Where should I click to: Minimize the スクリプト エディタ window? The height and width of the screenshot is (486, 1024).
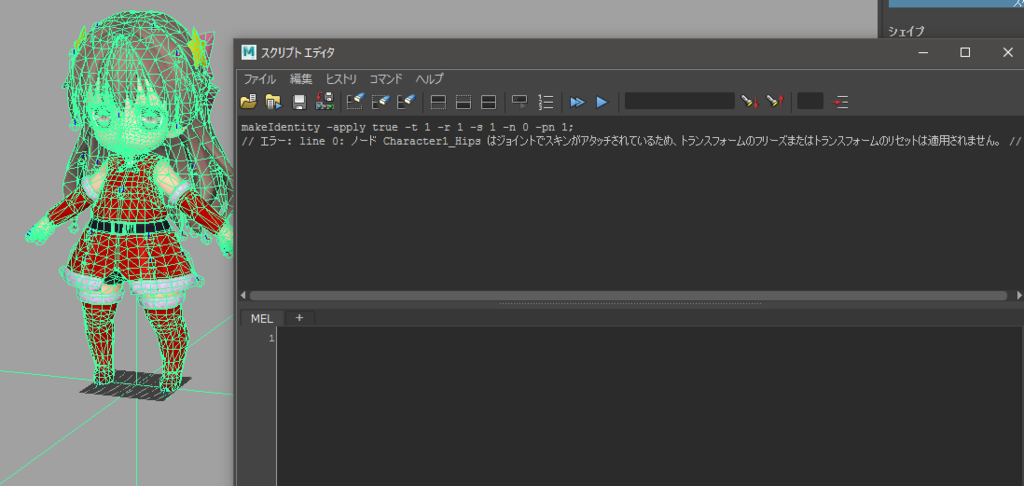click(923, 53)
